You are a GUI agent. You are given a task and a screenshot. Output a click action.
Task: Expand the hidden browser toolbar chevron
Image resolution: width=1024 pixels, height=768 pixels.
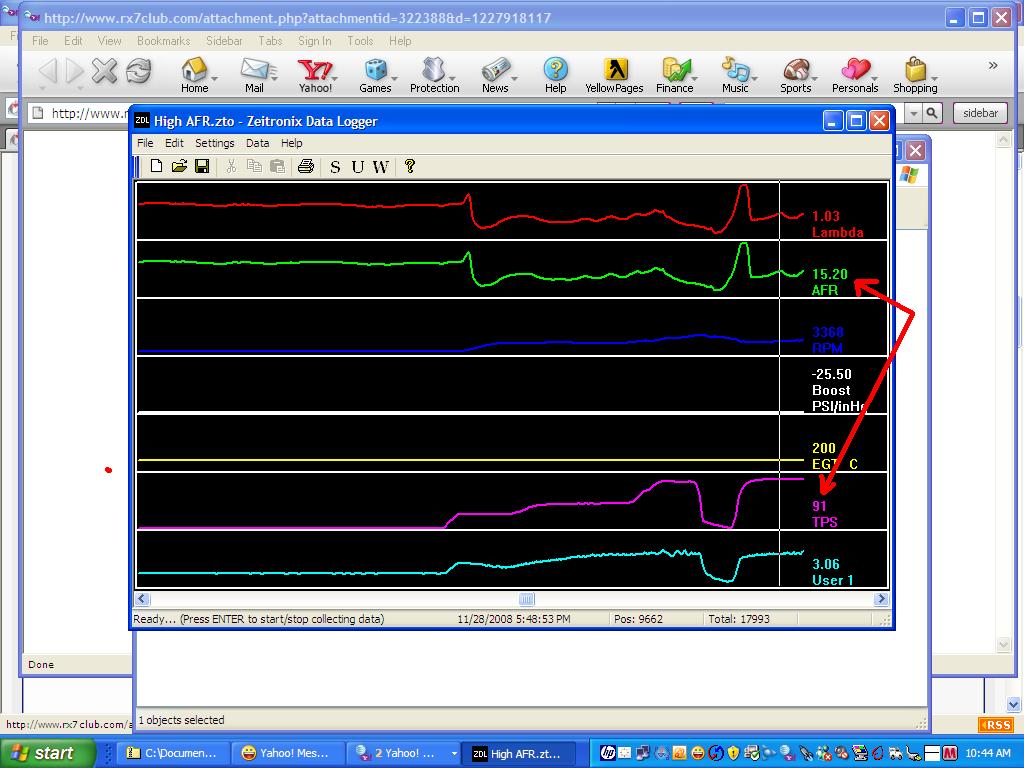(x=993, y=65)
